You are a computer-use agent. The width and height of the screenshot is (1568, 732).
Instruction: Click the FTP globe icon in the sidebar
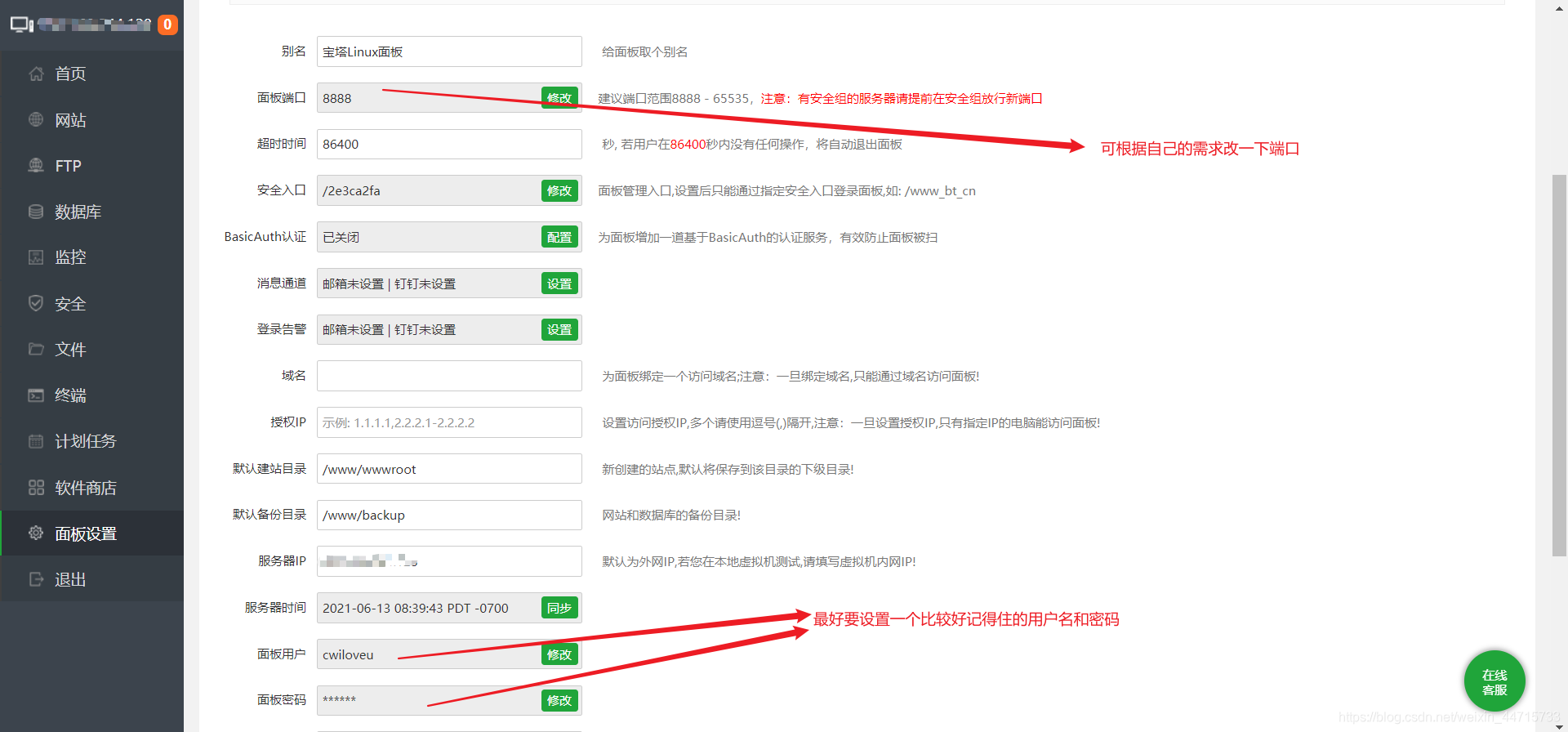(36, 165)
